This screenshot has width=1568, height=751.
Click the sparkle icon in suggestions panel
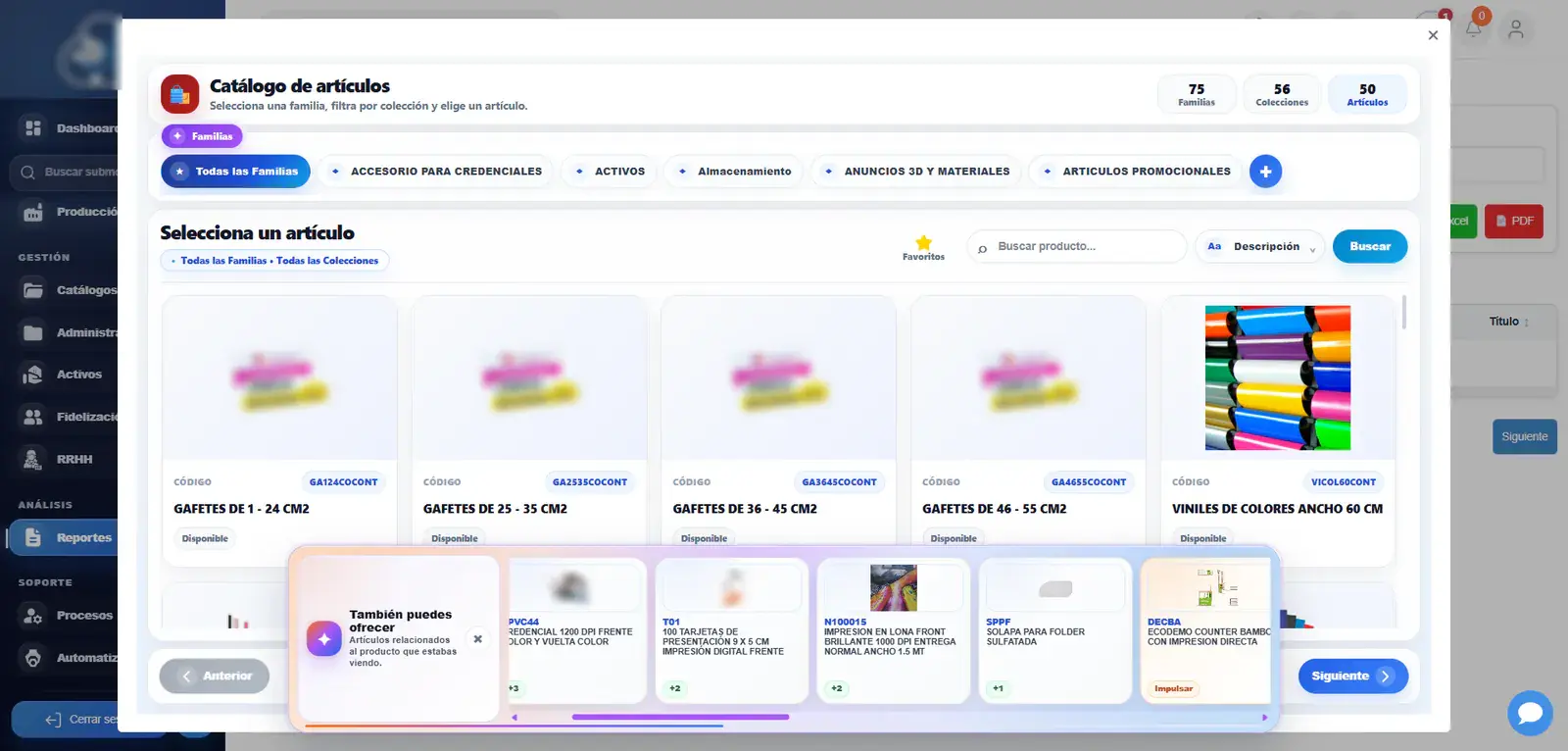click(x=324, y=638)
